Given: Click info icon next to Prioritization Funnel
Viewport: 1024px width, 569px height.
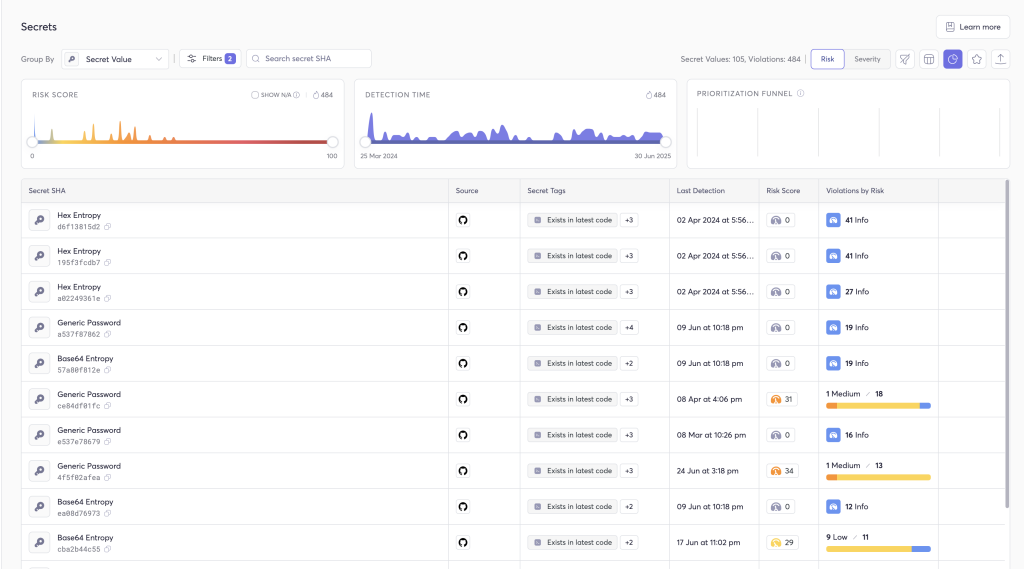Looking at the screenshot, I should tap(801, 94).
